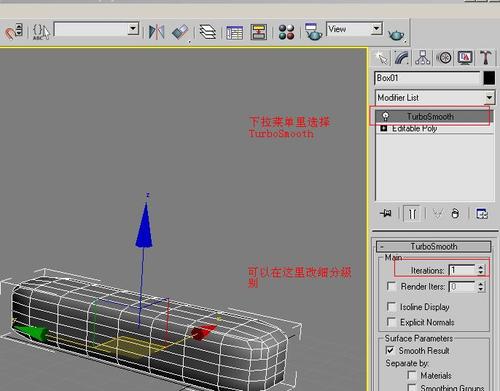
Task: Open the Material Editor spheres icon
Action: pyautogui.click(x=286, y=32)
